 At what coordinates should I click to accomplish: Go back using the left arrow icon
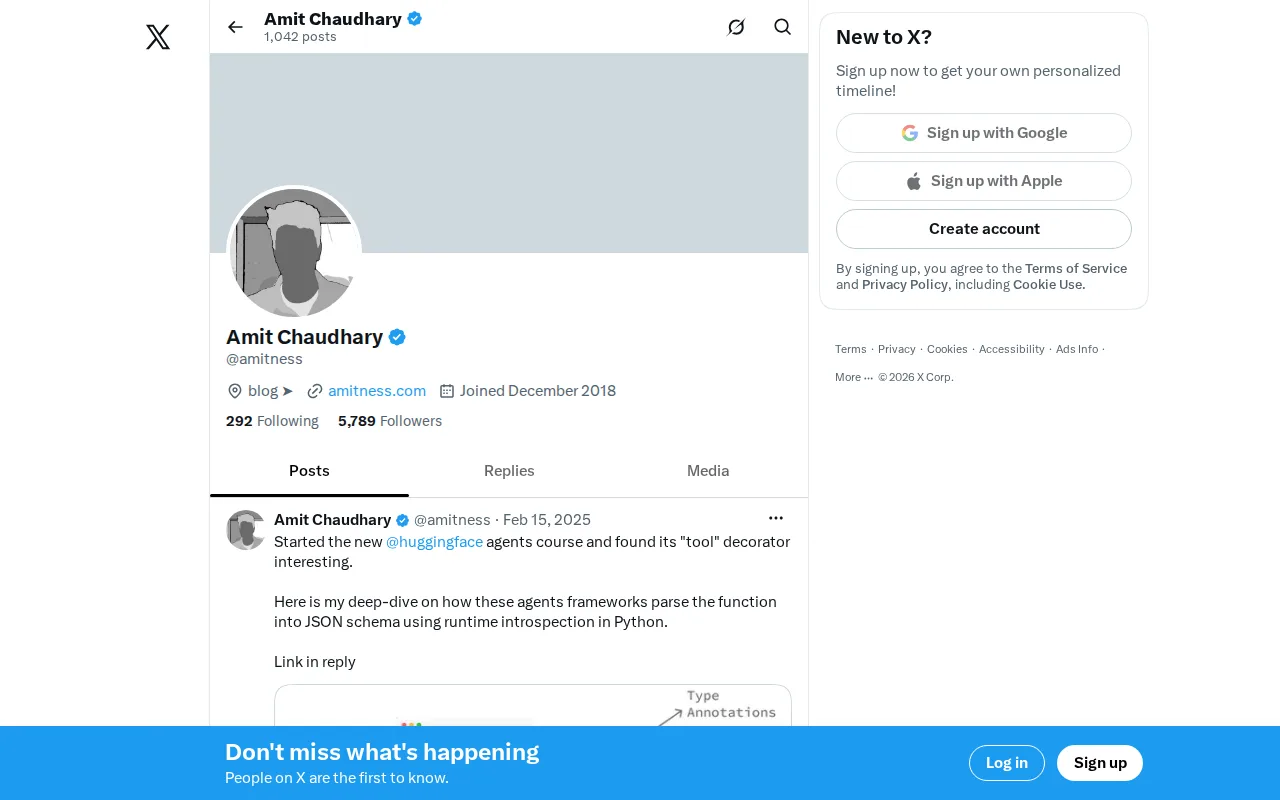point(235,27)
